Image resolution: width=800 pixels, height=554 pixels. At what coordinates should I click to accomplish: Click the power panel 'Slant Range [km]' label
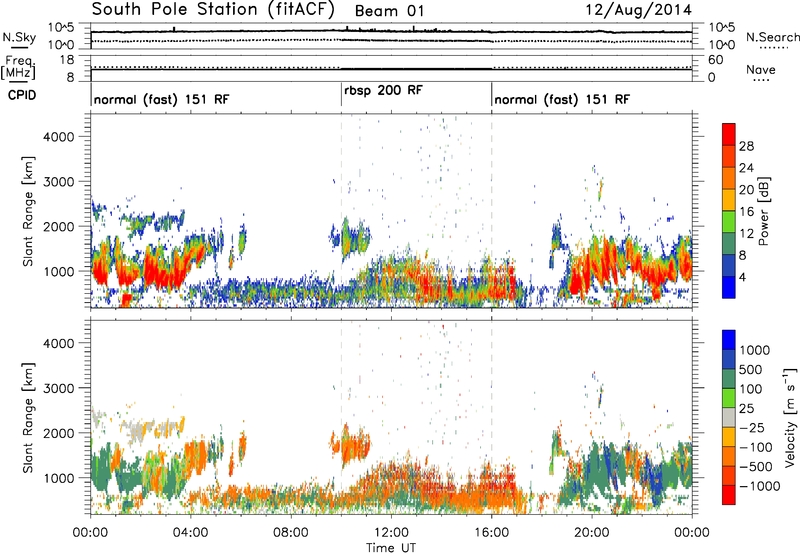tap(28, 211)
